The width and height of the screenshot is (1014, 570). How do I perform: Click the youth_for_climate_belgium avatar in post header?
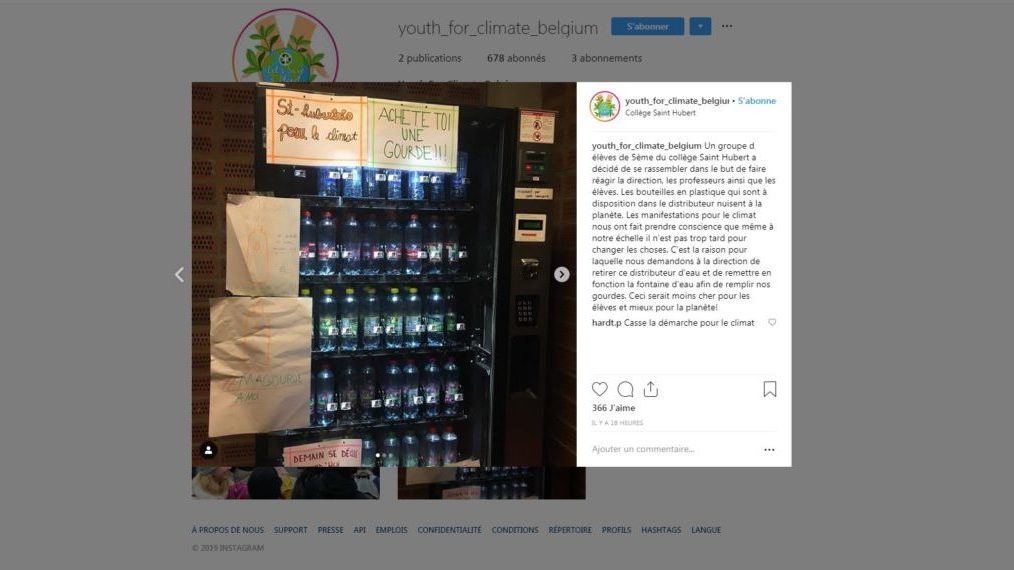tap(605, 106)
